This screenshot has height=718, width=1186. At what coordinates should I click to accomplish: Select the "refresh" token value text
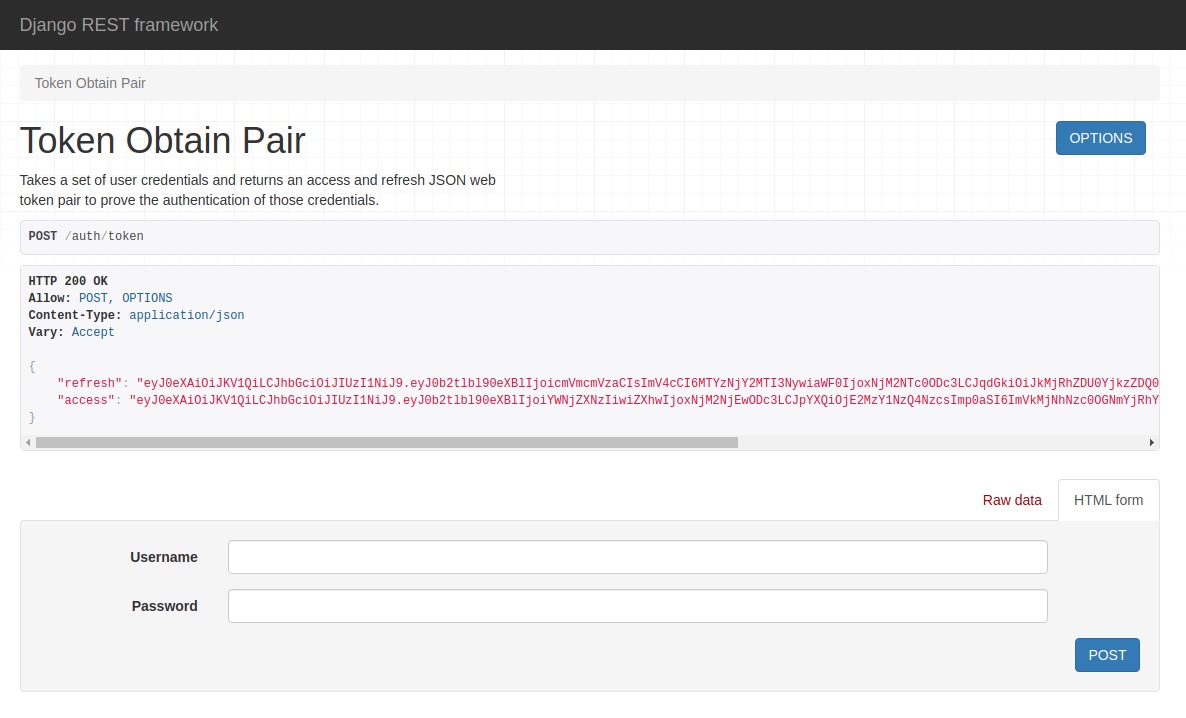coord(647,384)
